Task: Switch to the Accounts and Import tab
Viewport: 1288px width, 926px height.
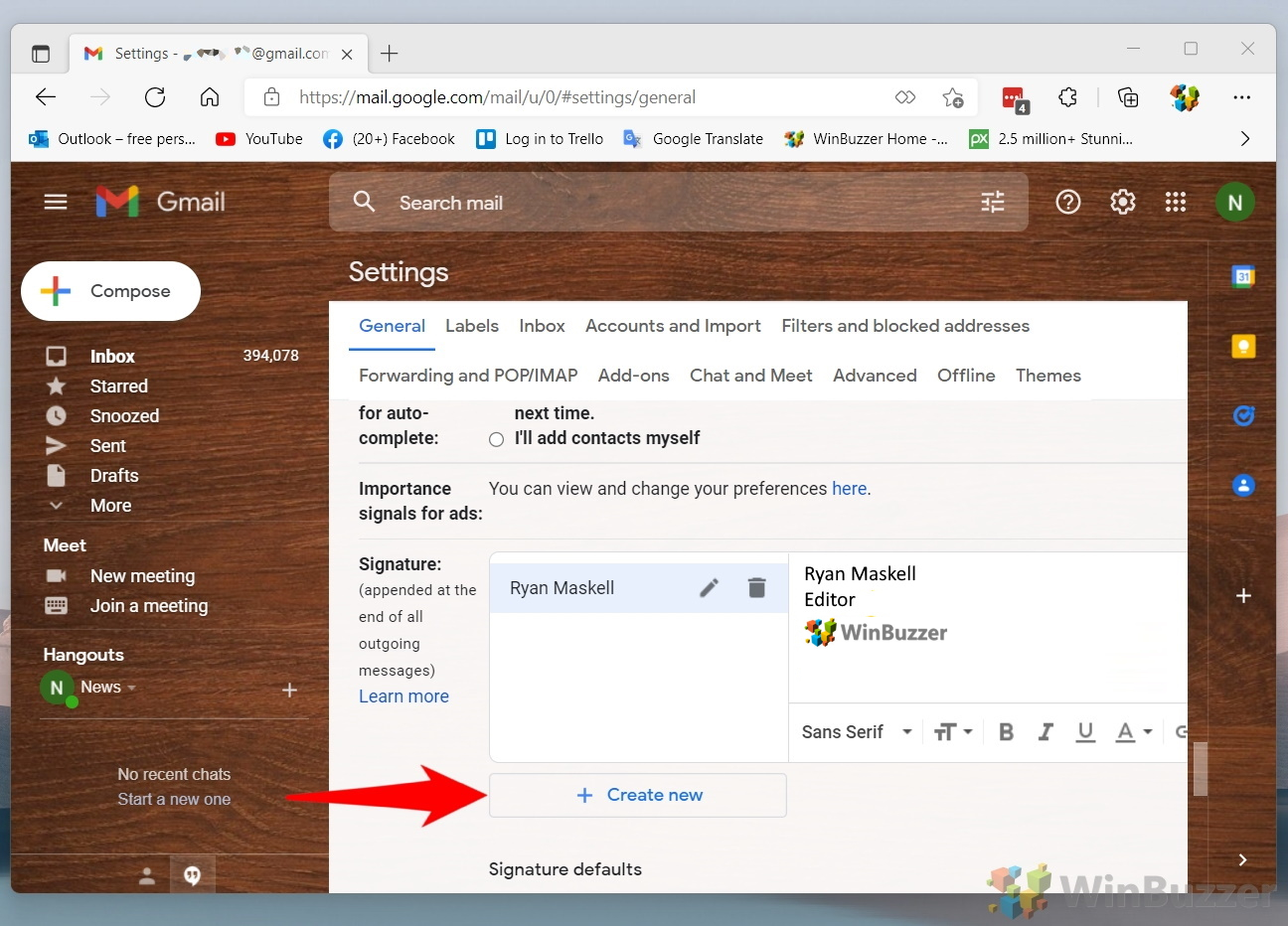Action: (673, 326)
